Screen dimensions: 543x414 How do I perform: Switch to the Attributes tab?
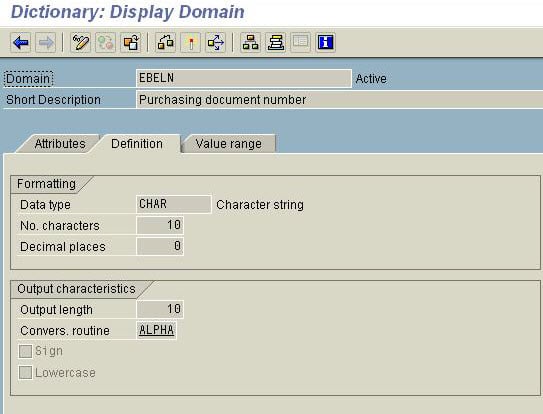tap(60, 143)
